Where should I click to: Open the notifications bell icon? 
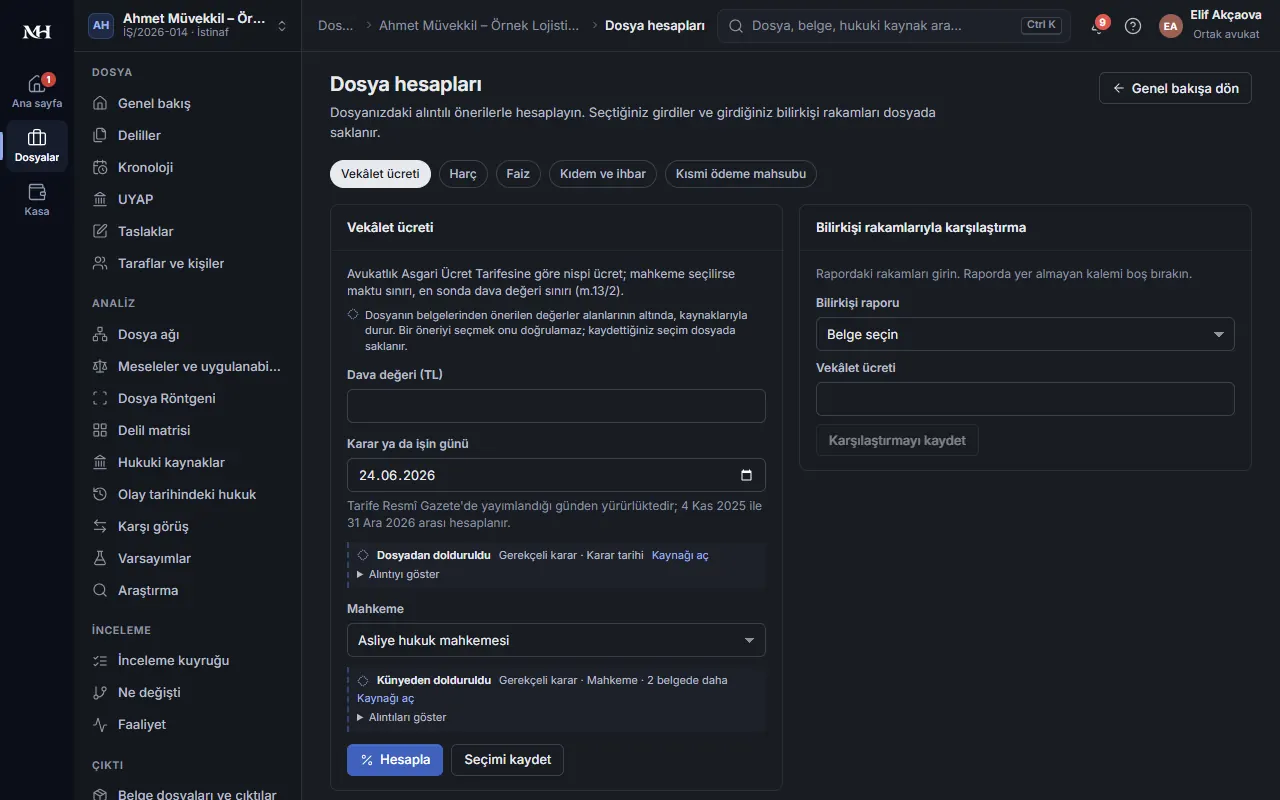tap(1098, 27)
